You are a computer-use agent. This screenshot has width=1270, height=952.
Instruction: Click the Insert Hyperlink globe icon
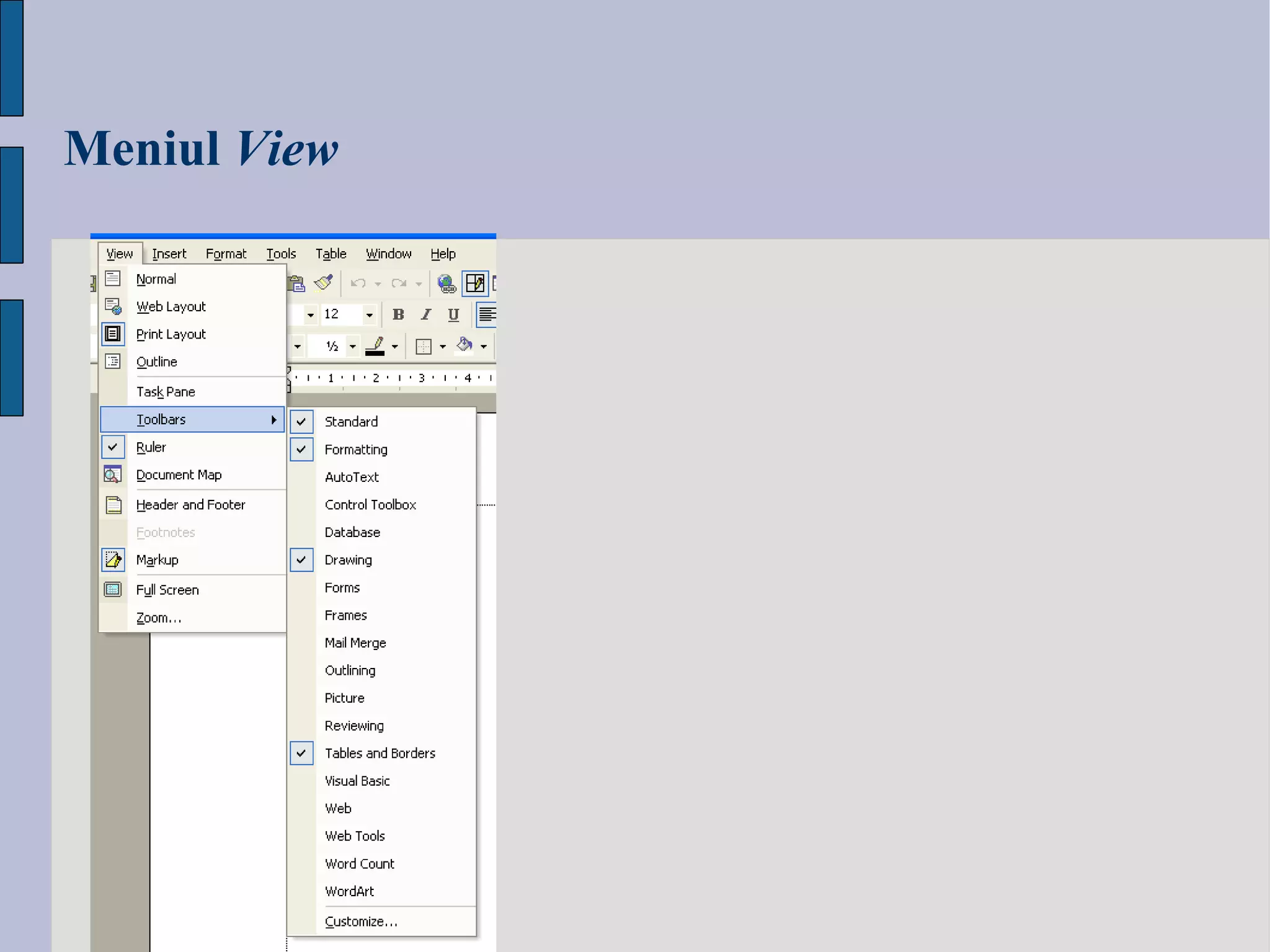click(446, 283)
